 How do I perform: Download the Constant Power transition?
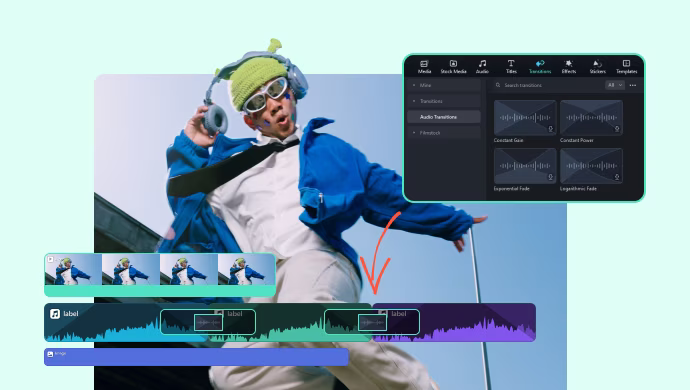click(x=617, y=129)
